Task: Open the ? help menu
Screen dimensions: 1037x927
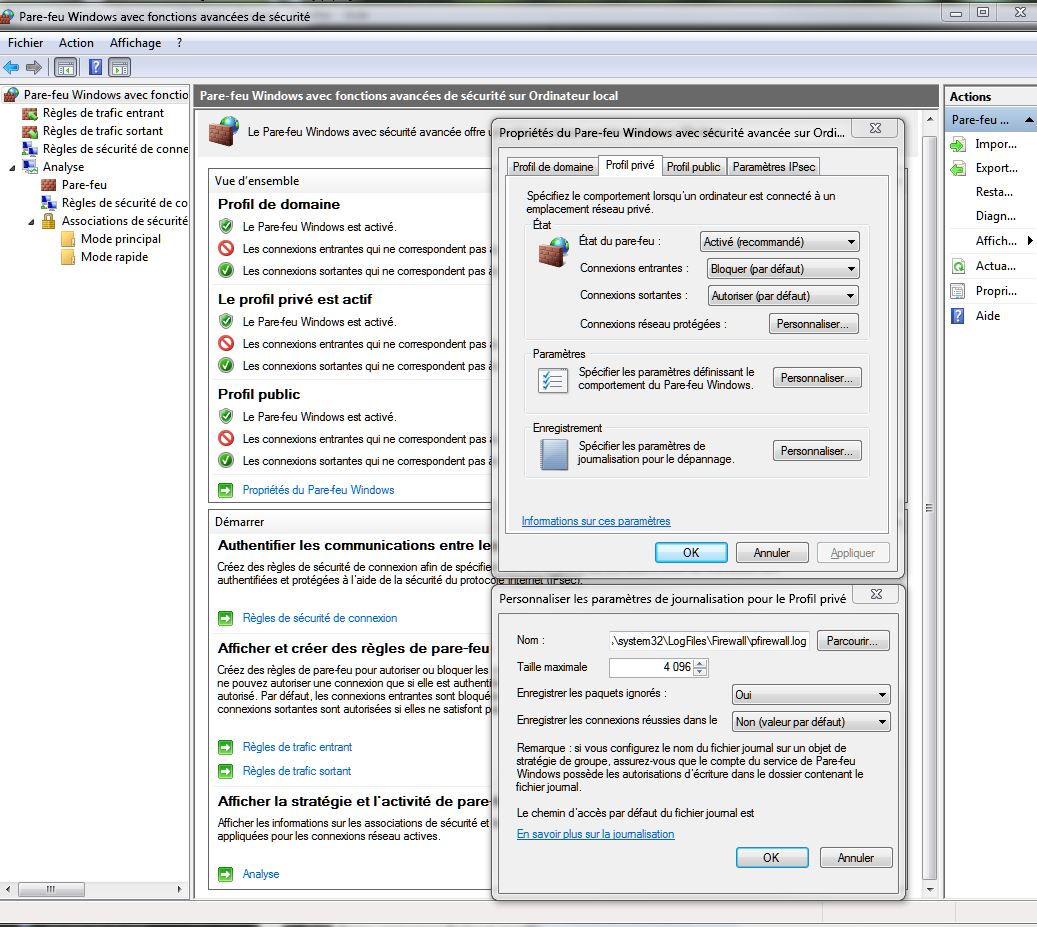Action: point(179,43)
